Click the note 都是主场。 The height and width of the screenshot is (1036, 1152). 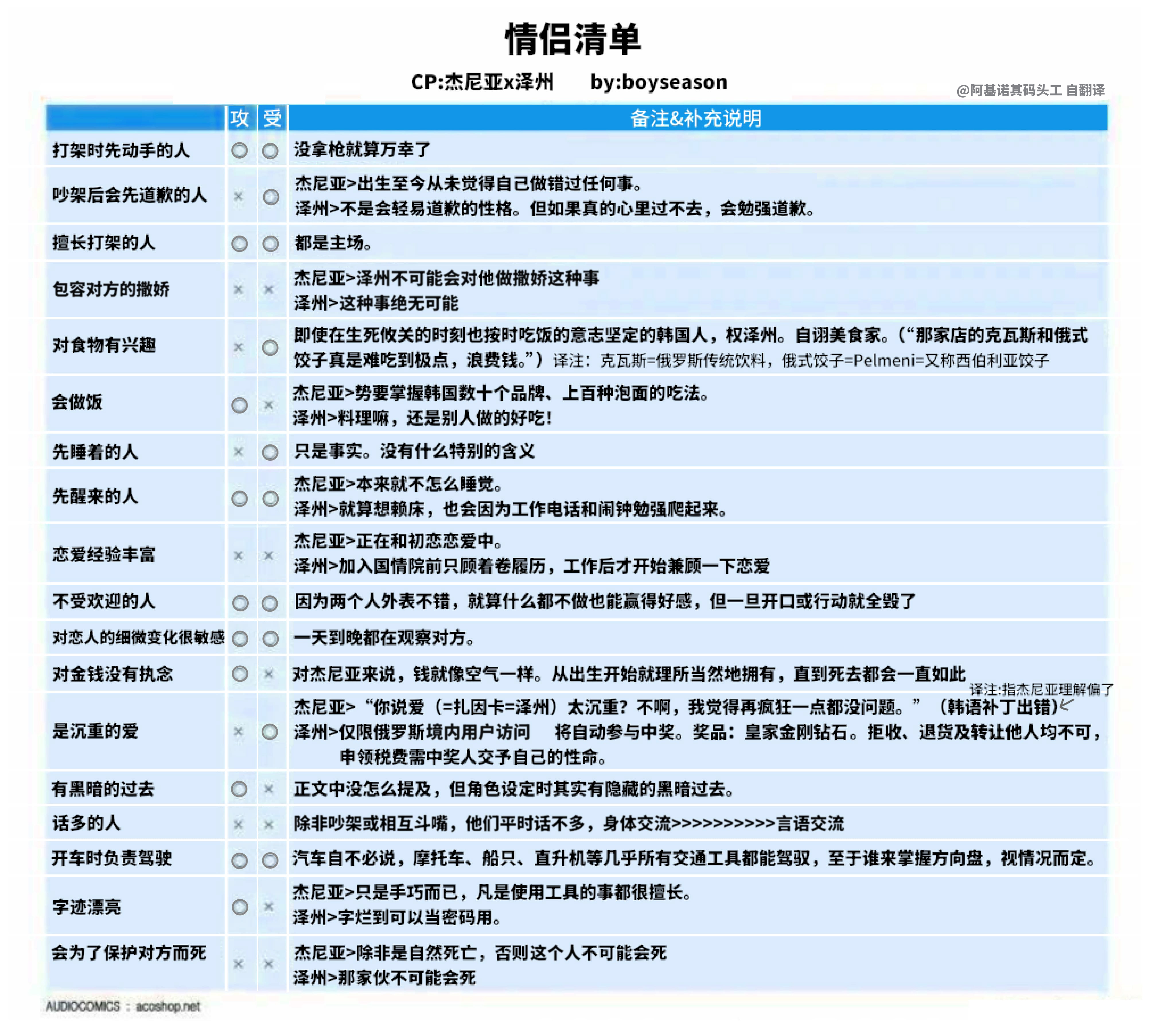(x=334, y=243)
